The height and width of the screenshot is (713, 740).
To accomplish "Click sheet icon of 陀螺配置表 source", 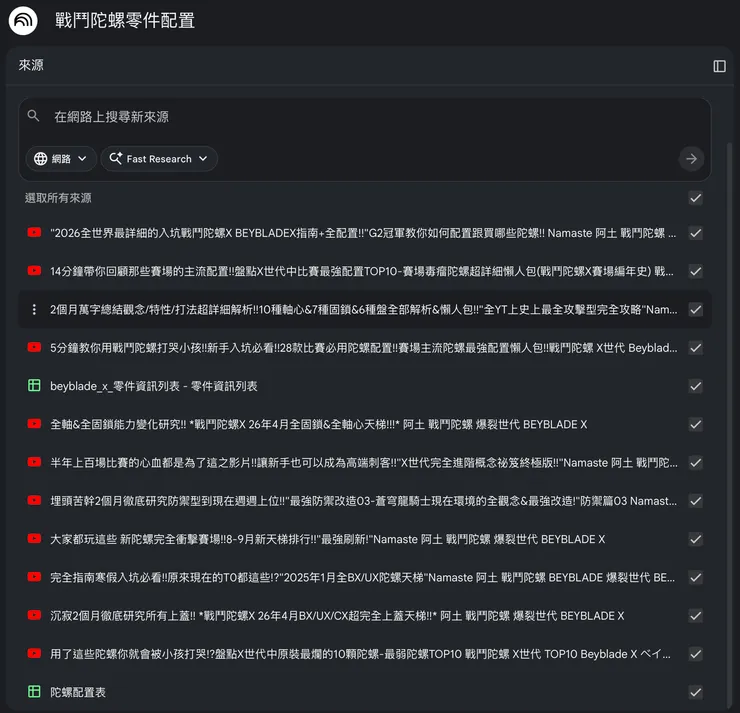I will point(34,692).
